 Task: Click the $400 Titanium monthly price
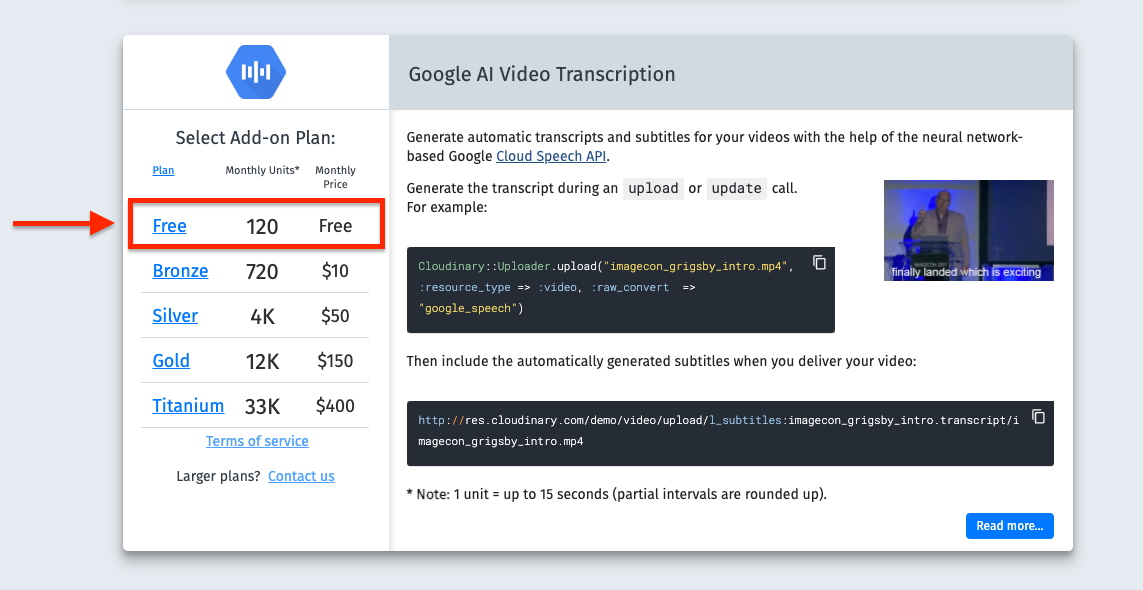(x=335, y=406)
